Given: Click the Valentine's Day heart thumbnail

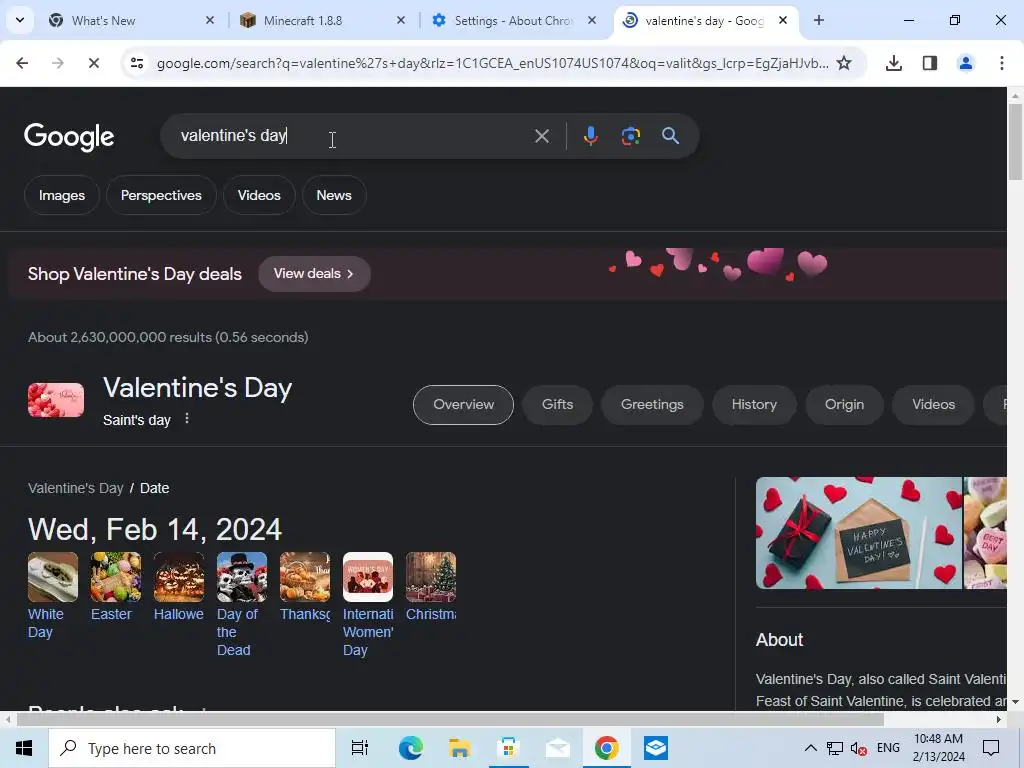Looking at the screenshot, I should click(x=56, y=400).
